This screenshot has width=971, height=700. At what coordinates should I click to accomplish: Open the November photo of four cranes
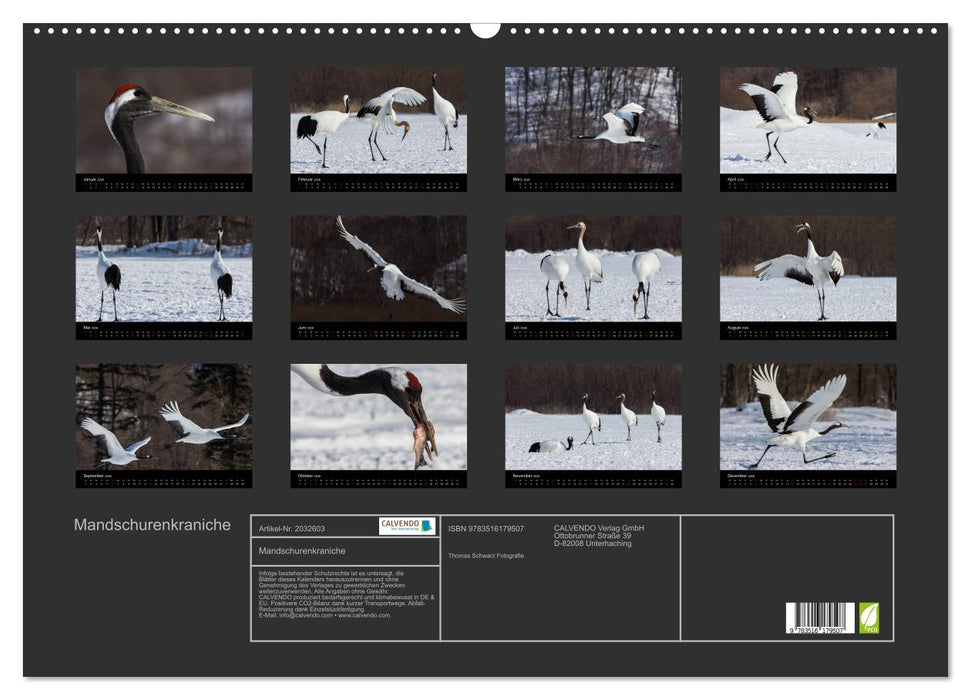pos(593,416)
